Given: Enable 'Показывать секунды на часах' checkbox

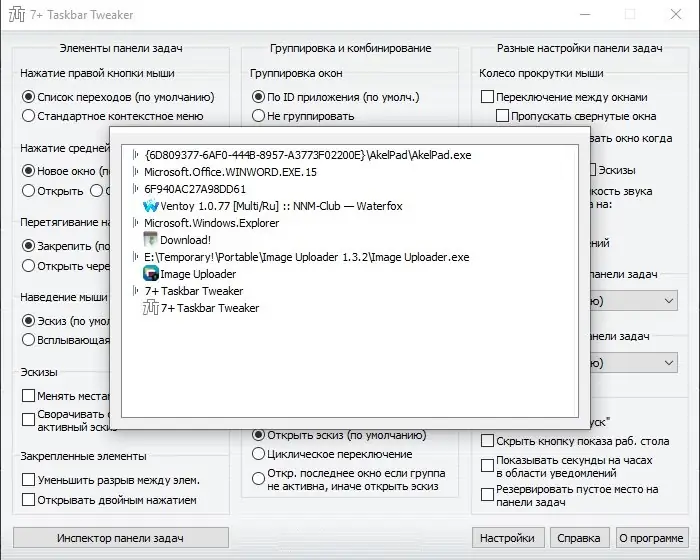Looking at the screenshot, I should point(487,465).
